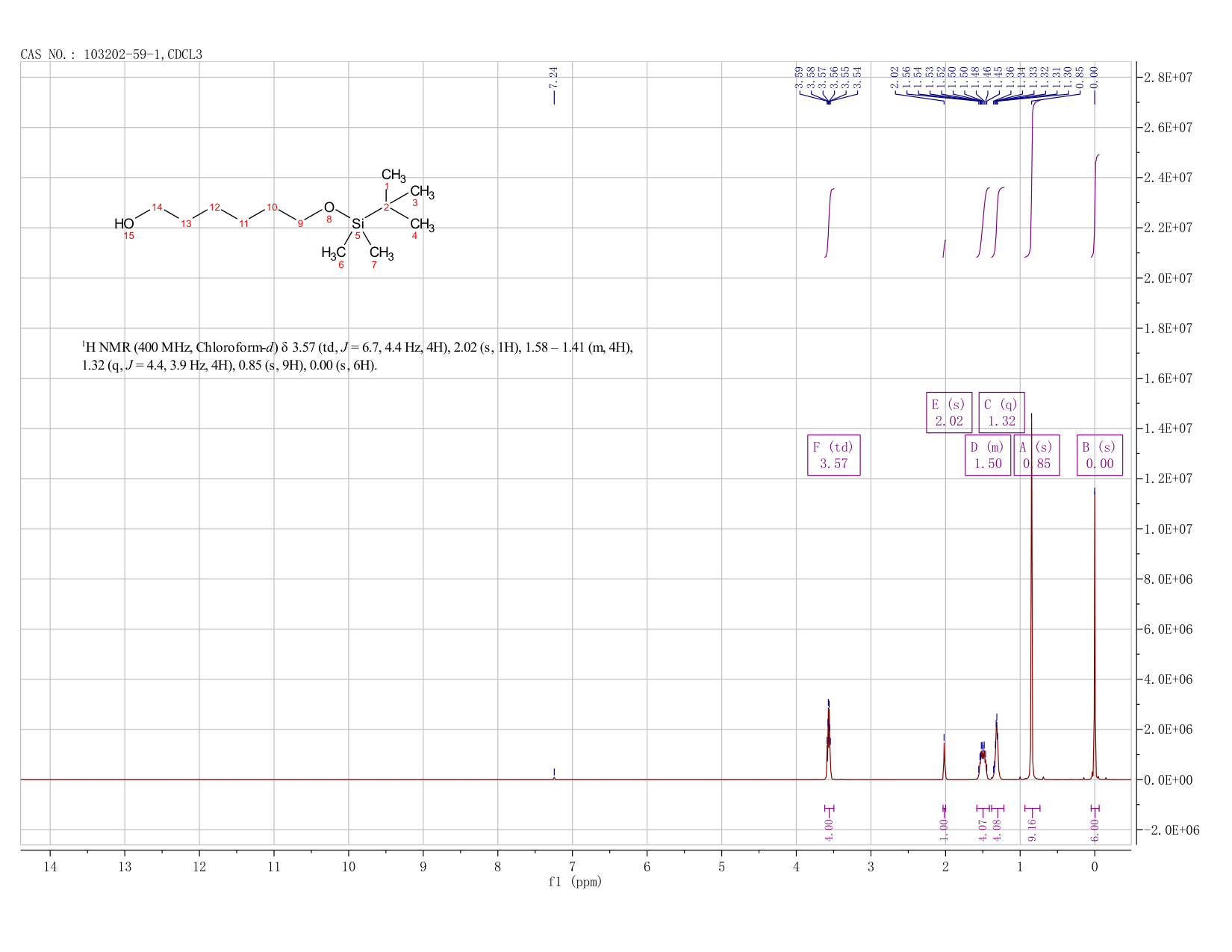Click the 9.16 integral value
Screen dimensions: 1232x952
point(1032,830)
